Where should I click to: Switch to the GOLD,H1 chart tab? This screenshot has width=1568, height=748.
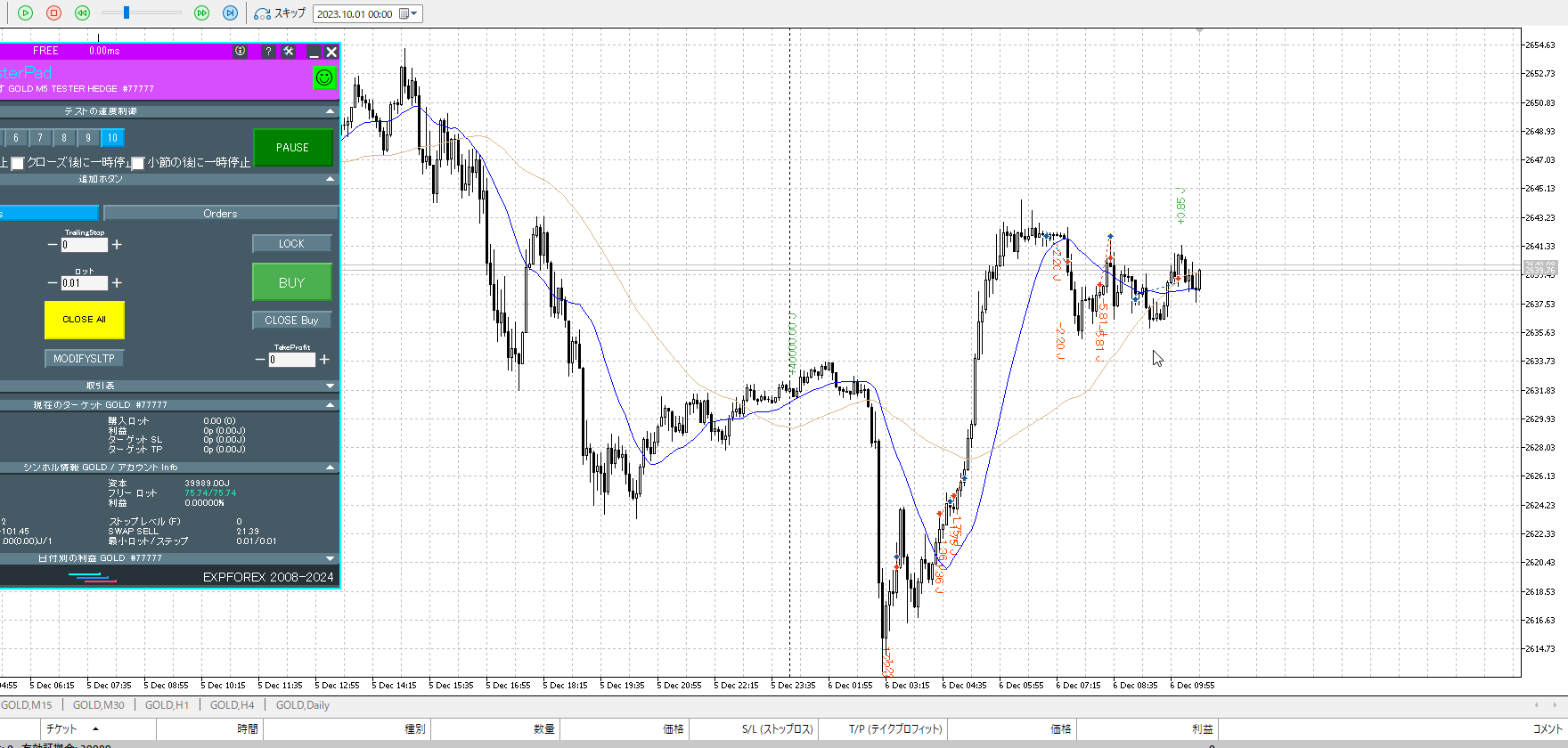[x=167, y=705]
